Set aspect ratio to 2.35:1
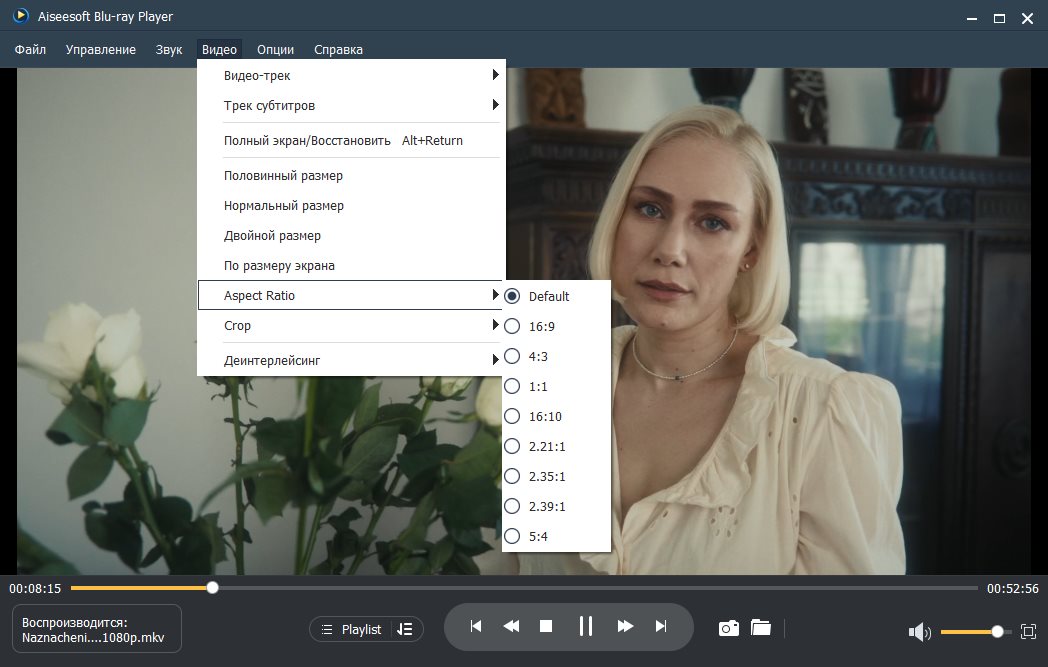 (548, 476)
